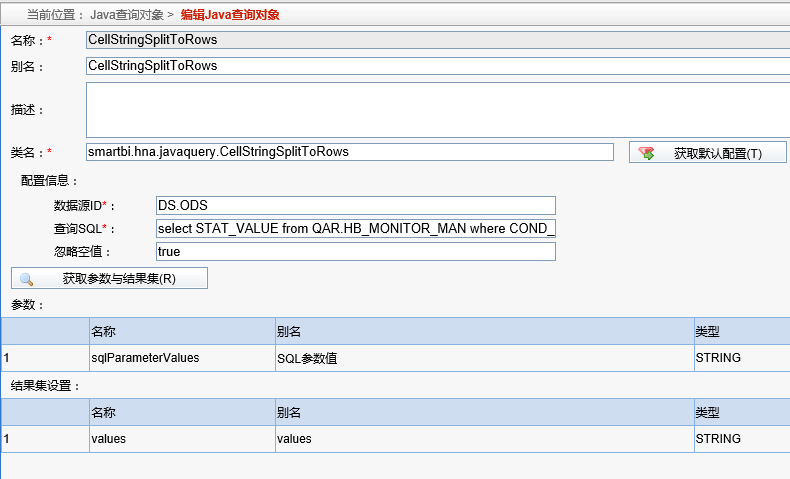Select the sqlParameterValues parameter name cell

pyautogui.click(x=182, y=358)
